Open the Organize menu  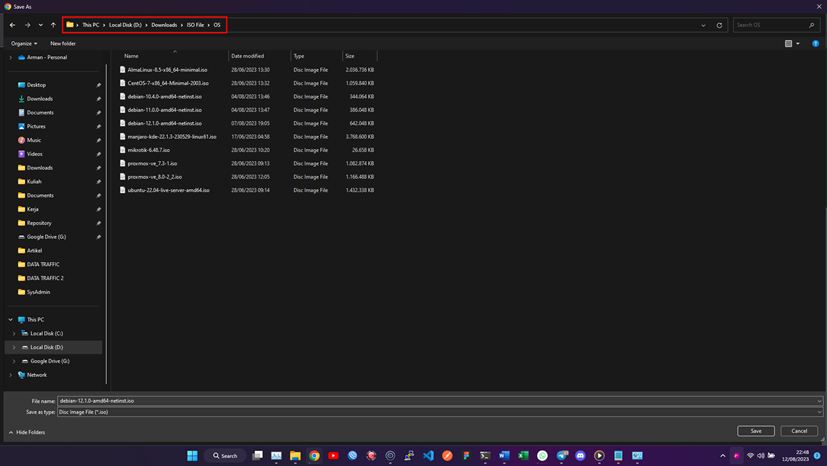tap(24, 44)
